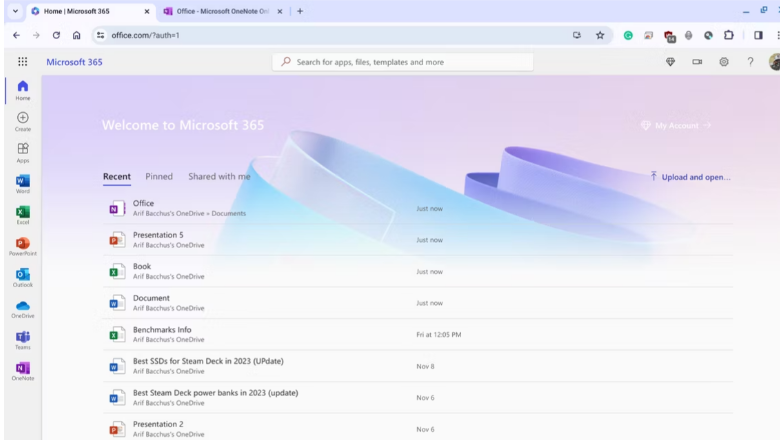Click the premium diamond icon in header
The height and width of the screenshot is (440, 780).
click(671, 62)
